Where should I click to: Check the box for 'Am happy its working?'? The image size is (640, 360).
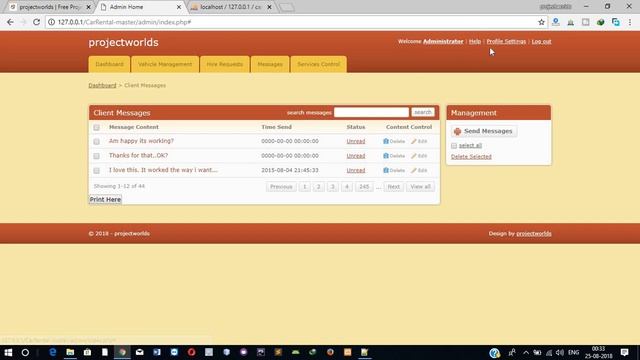(96, 142)
